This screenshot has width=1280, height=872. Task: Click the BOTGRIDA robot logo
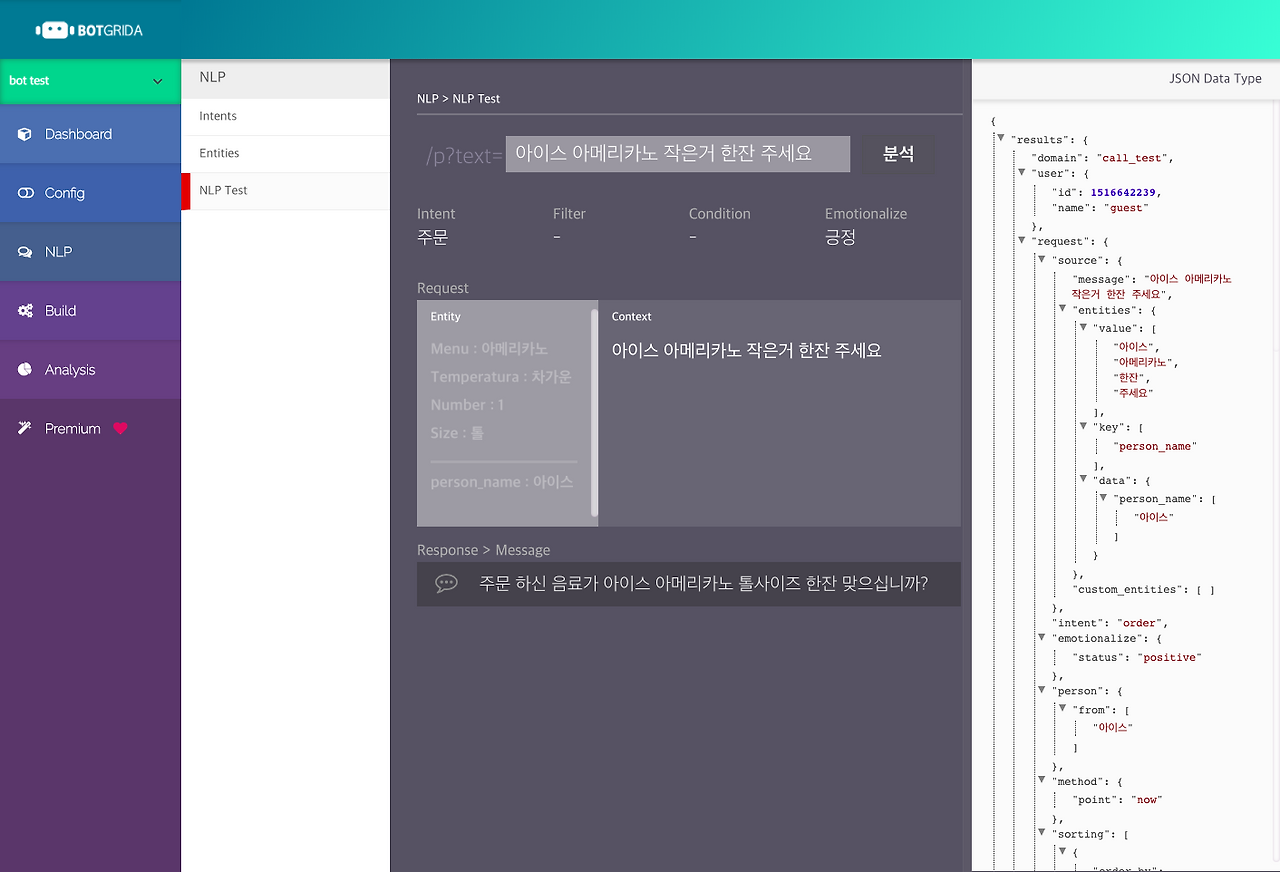pyautogui.click(x=53, y=29)
